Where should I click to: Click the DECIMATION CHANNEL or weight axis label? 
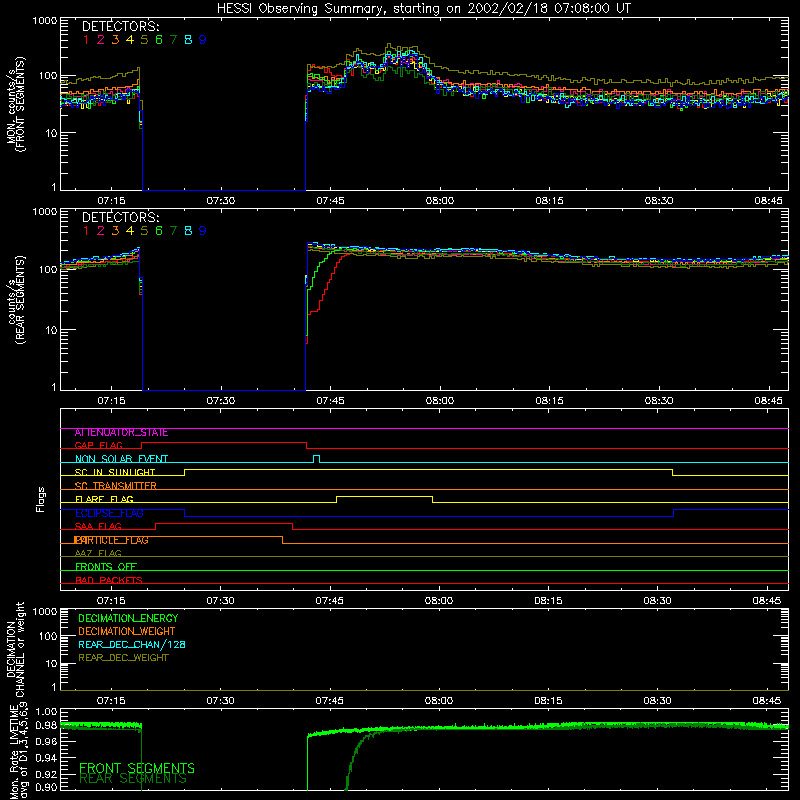coord(15,649)
